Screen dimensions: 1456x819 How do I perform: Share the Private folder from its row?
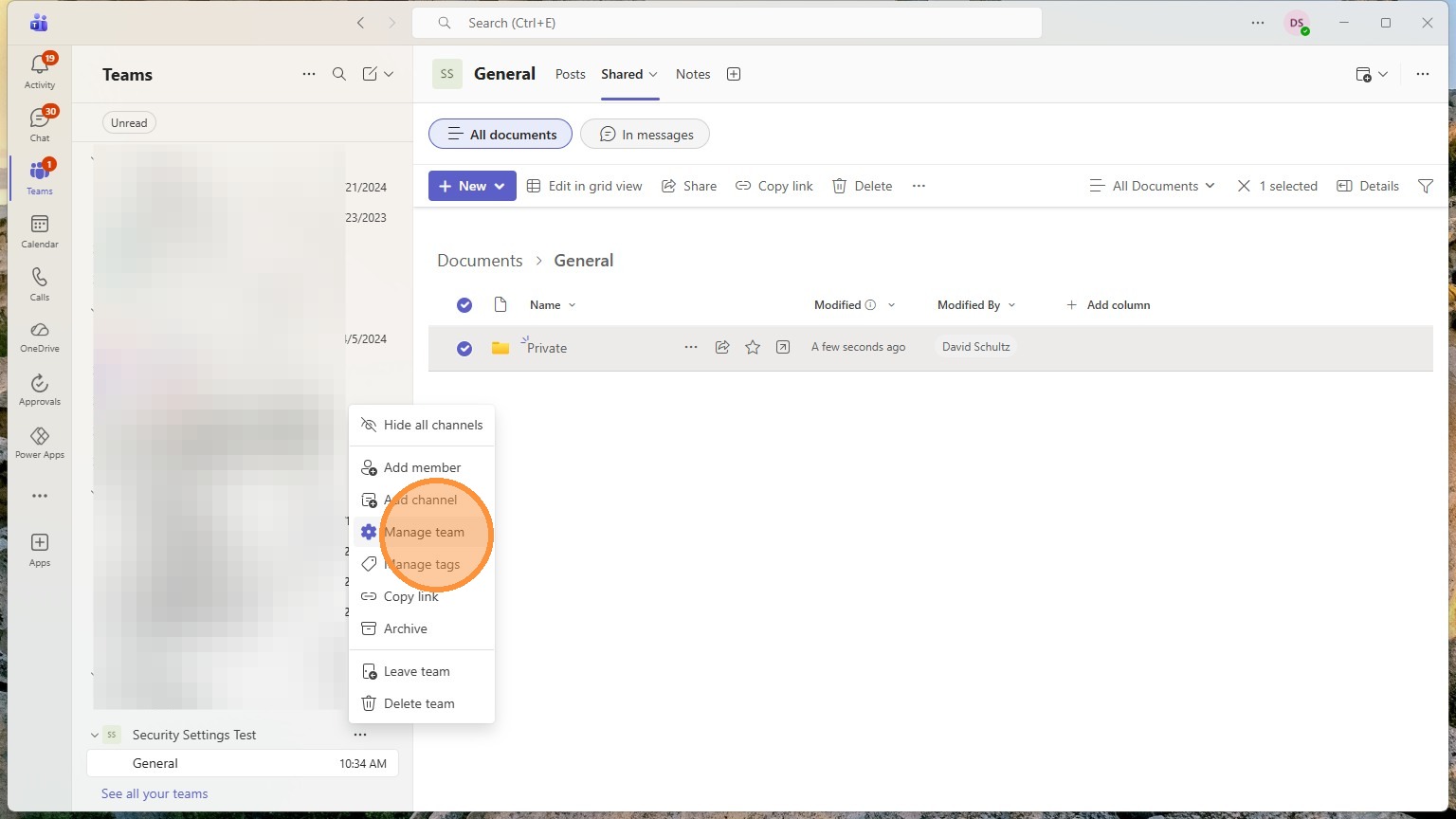722,348
